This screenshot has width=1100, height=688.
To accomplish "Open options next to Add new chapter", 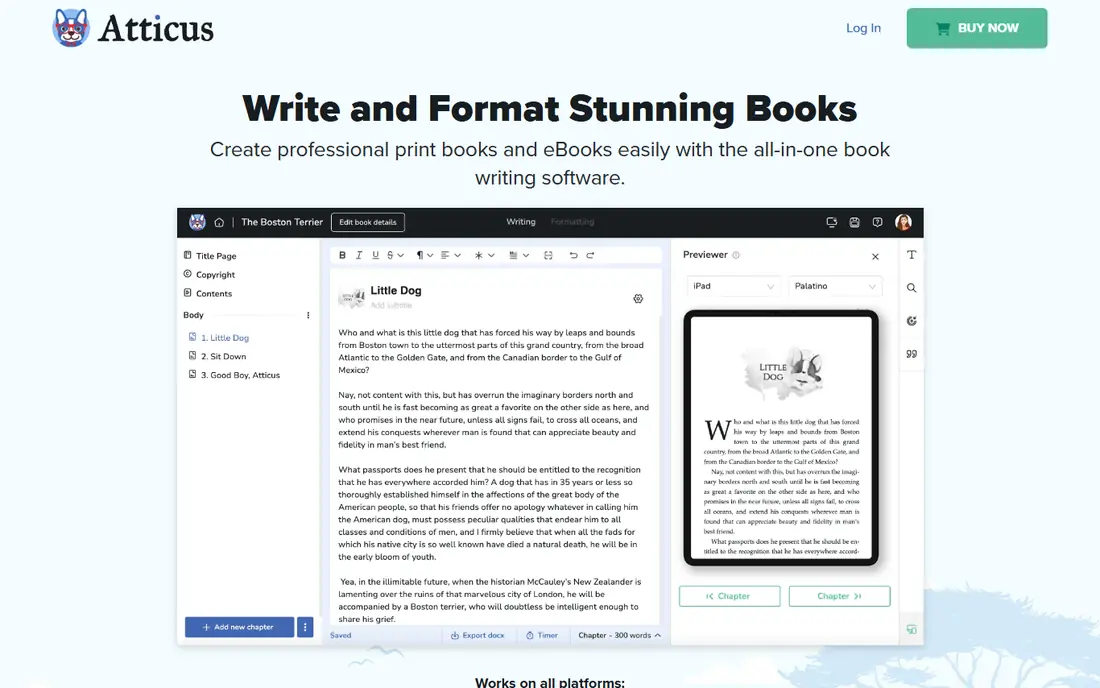I will tap(304, 627).
